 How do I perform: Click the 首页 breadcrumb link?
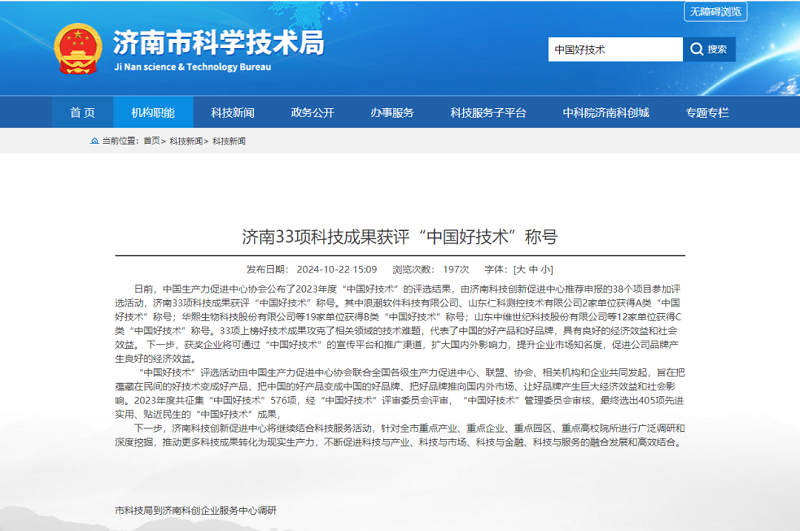(152, 141)
